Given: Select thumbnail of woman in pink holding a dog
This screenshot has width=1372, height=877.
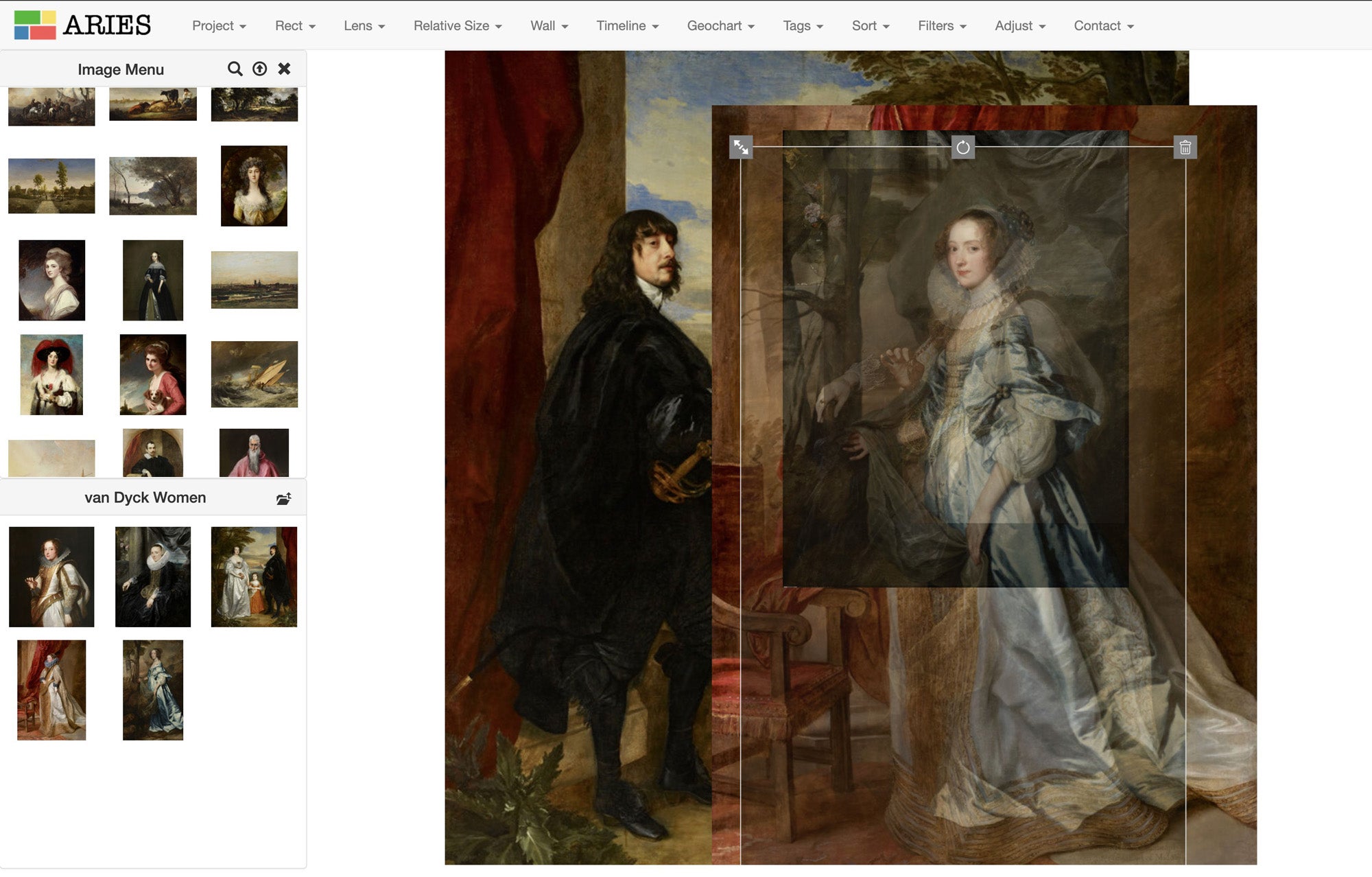Looking at the screenshot, I should coord(153,375).
